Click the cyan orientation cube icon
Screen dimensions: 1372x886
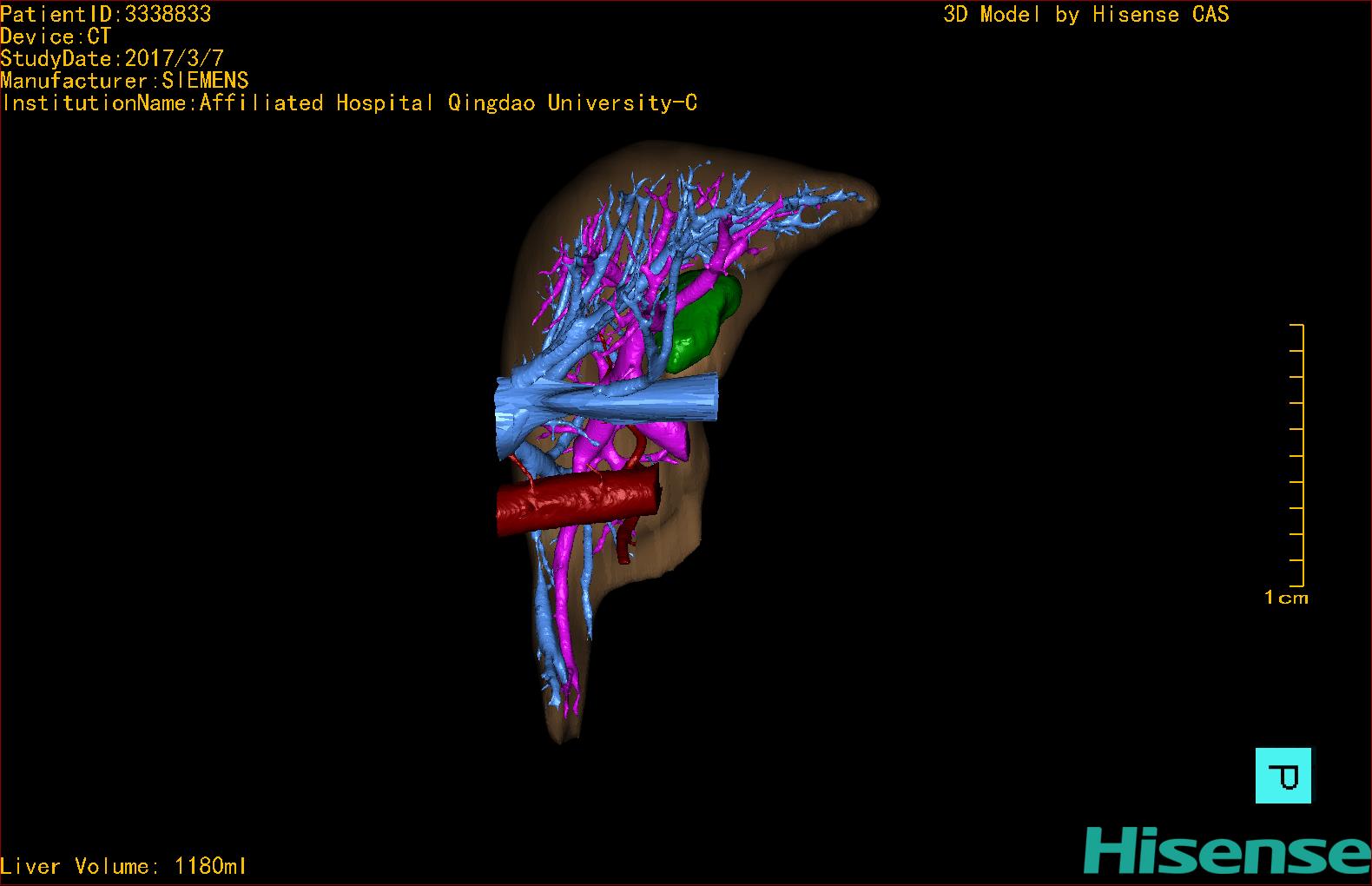tap(1283, 776)
